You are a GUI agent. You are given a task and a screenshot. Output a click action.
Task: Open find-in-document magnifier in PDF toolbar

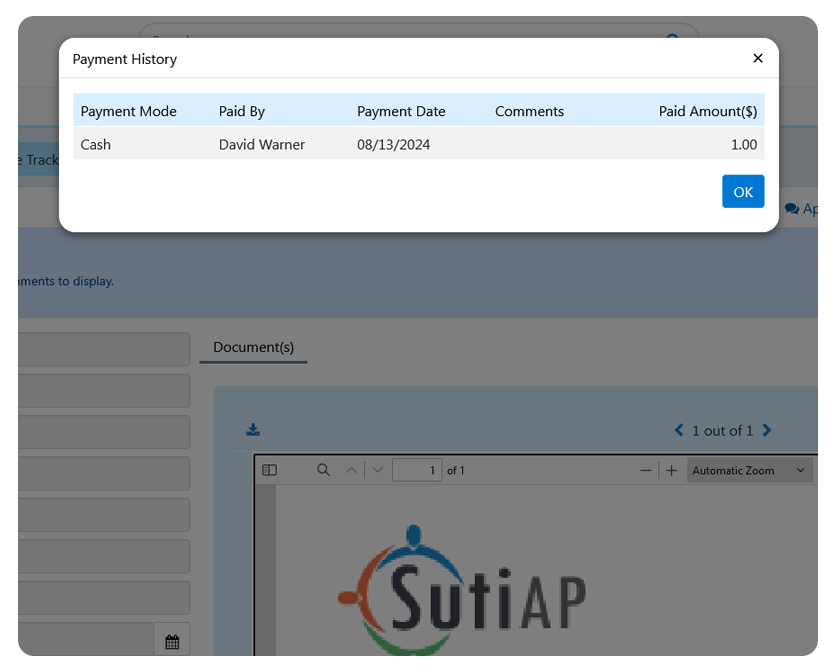pyautogui.click(x=323, y=470)
